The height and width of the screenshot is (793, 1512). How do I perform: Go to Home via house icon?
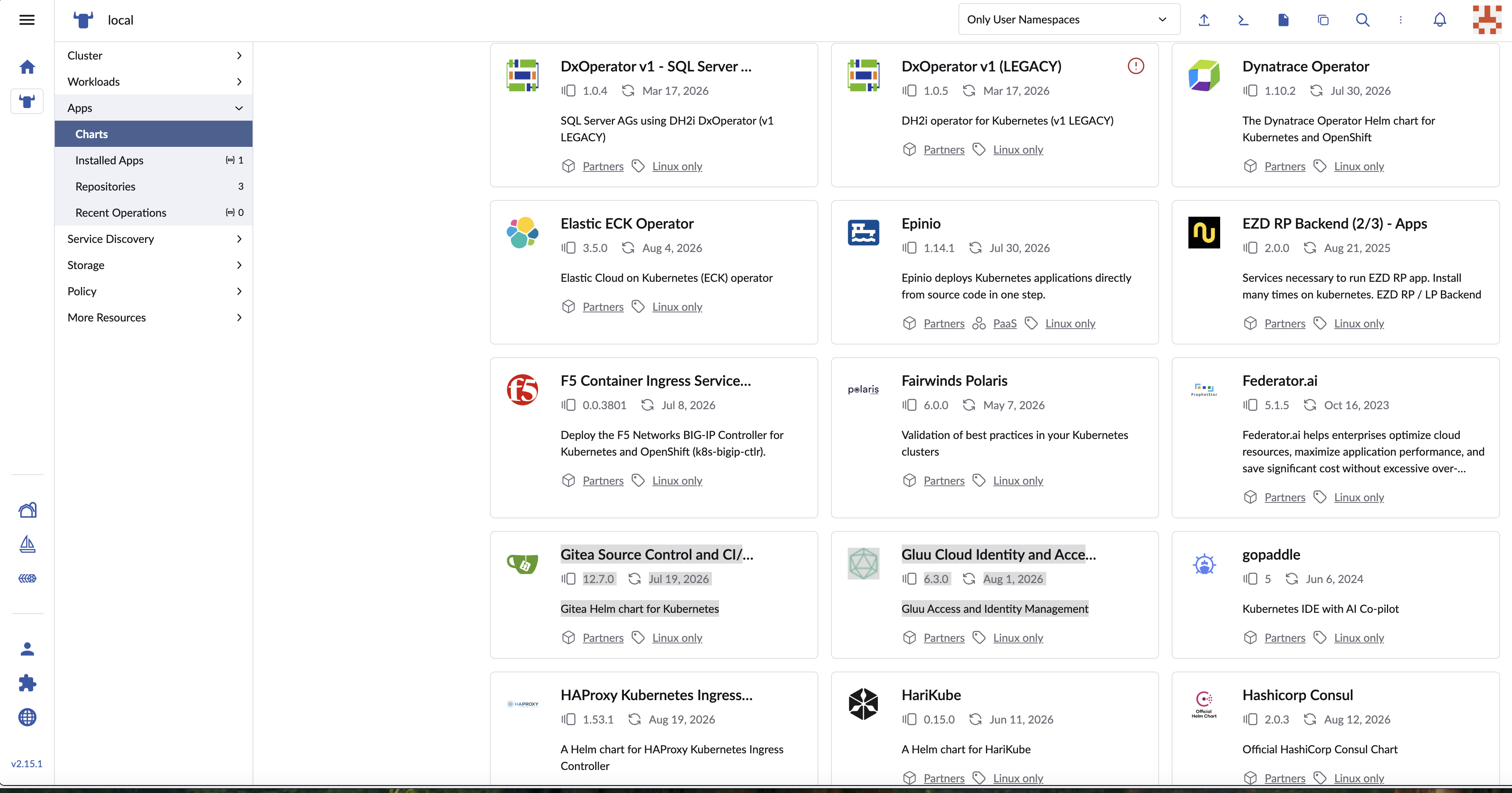[27, 67]
